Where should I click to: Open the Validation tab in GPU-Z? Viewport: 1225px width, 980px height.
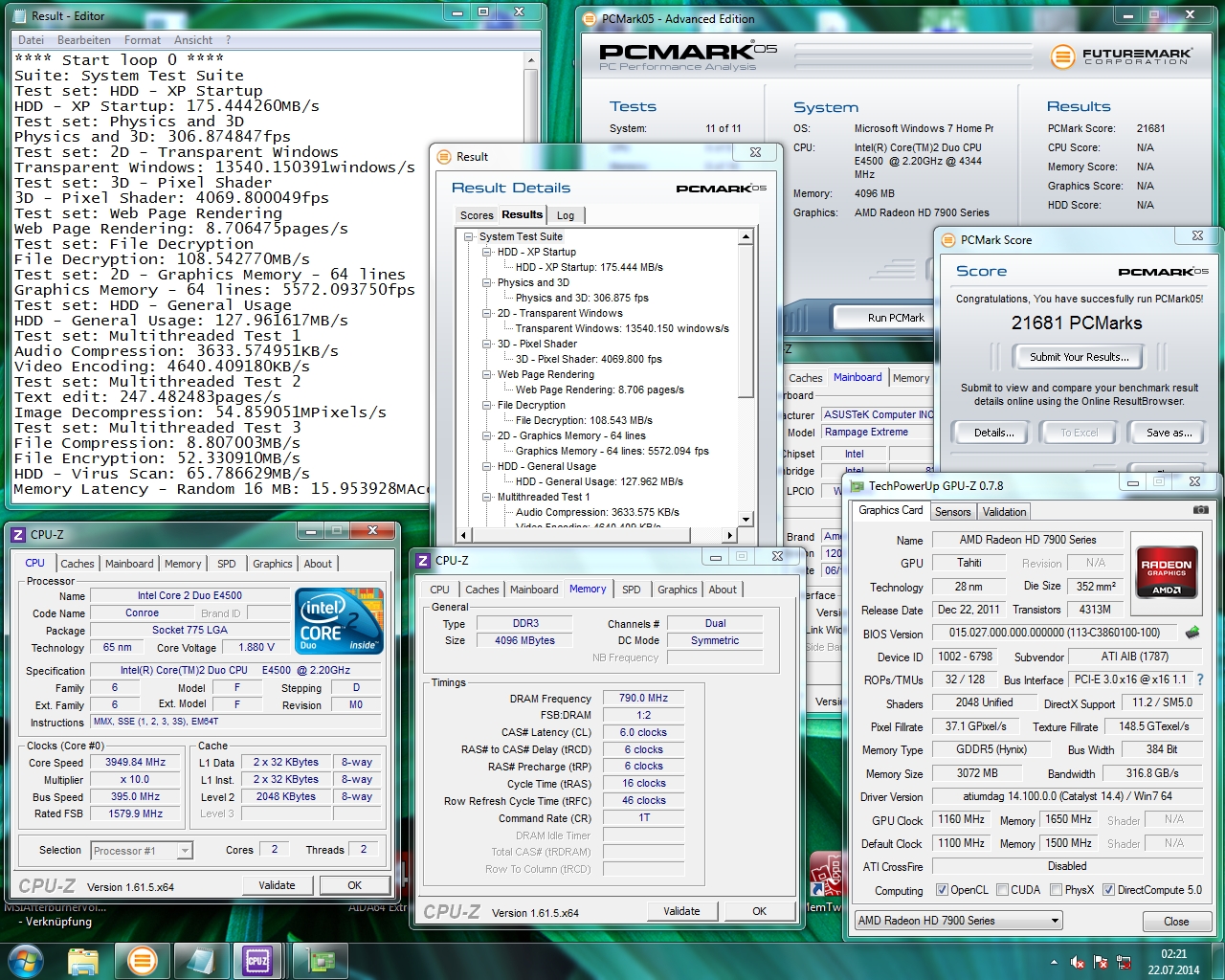1004,512
